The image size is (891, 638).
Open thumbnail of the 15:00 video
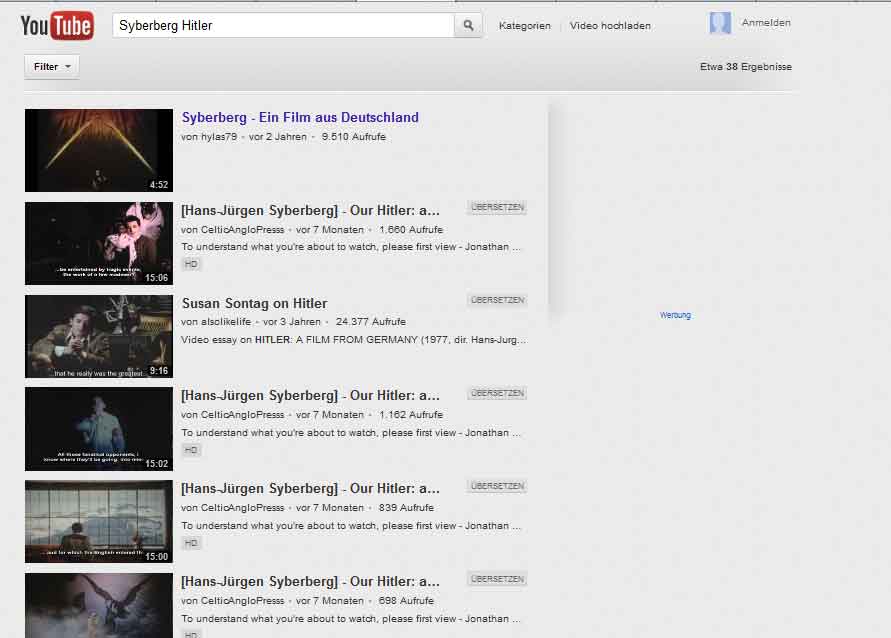click(x=99, y=521)
